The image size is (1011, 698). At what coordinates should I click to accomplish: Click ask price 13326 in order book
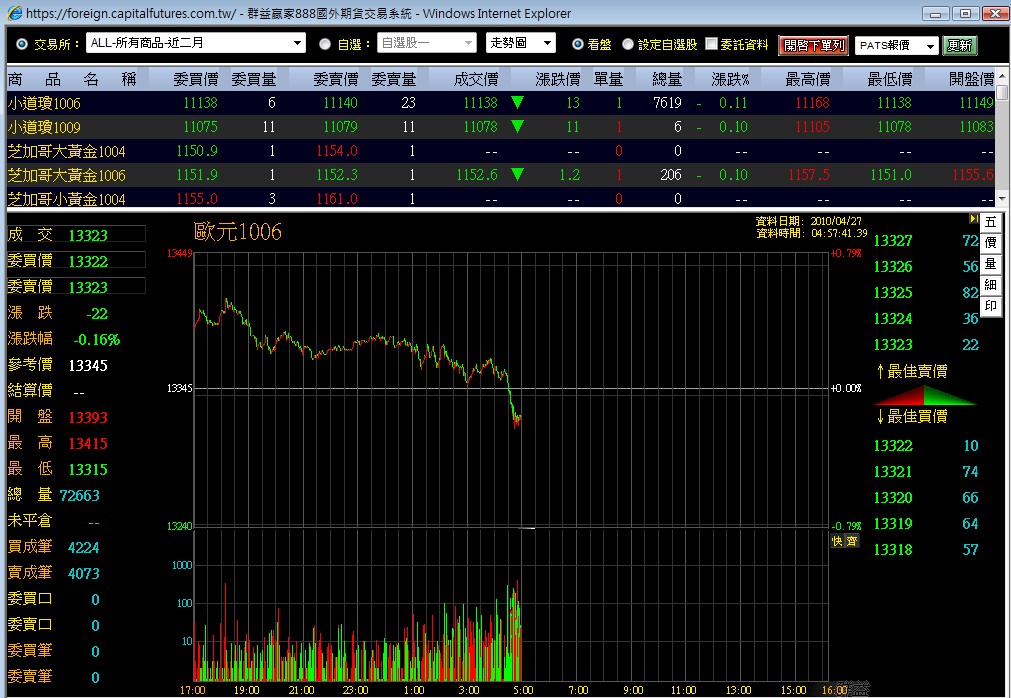click(893, 266)
